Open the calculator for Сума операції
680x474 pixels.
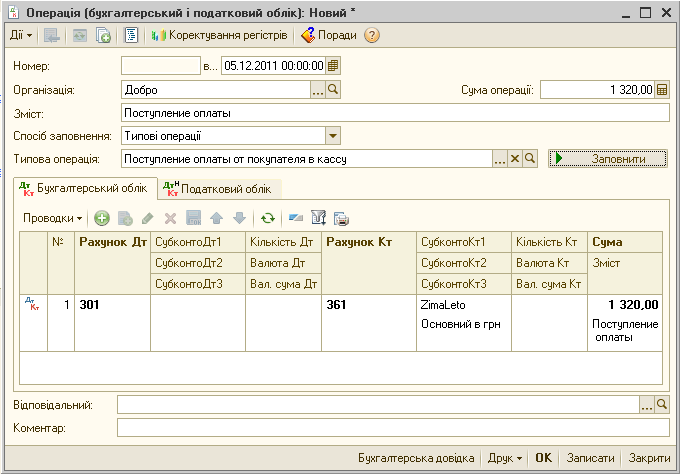662,90
